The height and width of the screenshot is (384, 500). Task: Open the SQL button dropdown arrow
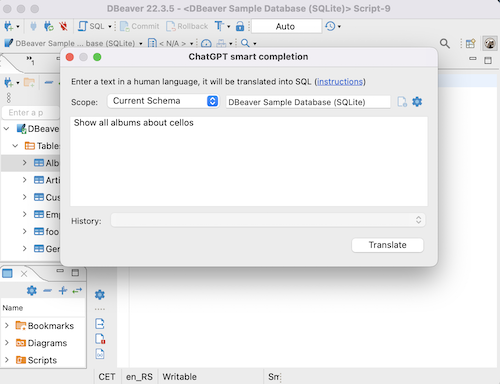click(x=110, y=26)
